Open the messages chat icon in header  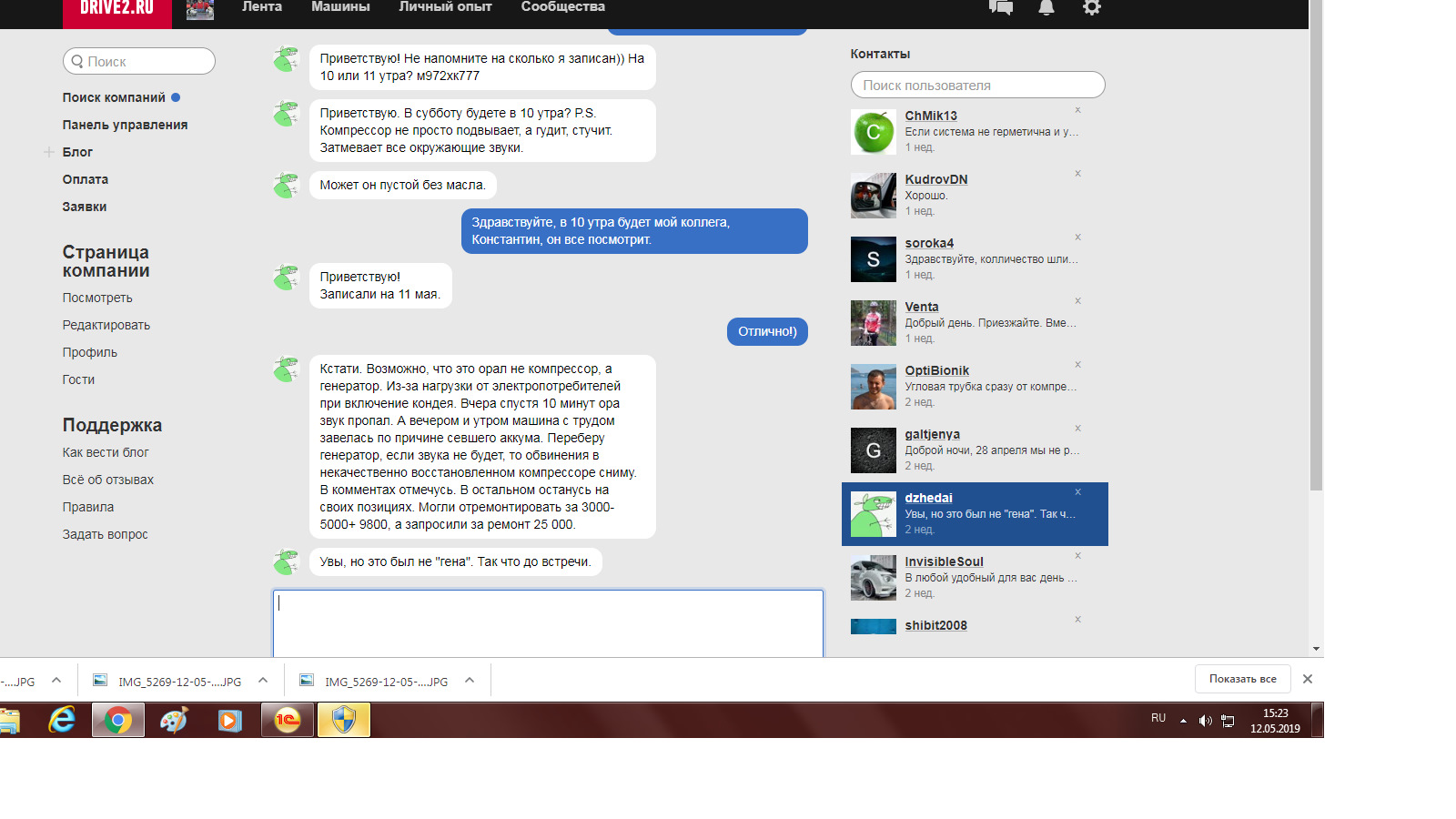(x=1000, y=8)
